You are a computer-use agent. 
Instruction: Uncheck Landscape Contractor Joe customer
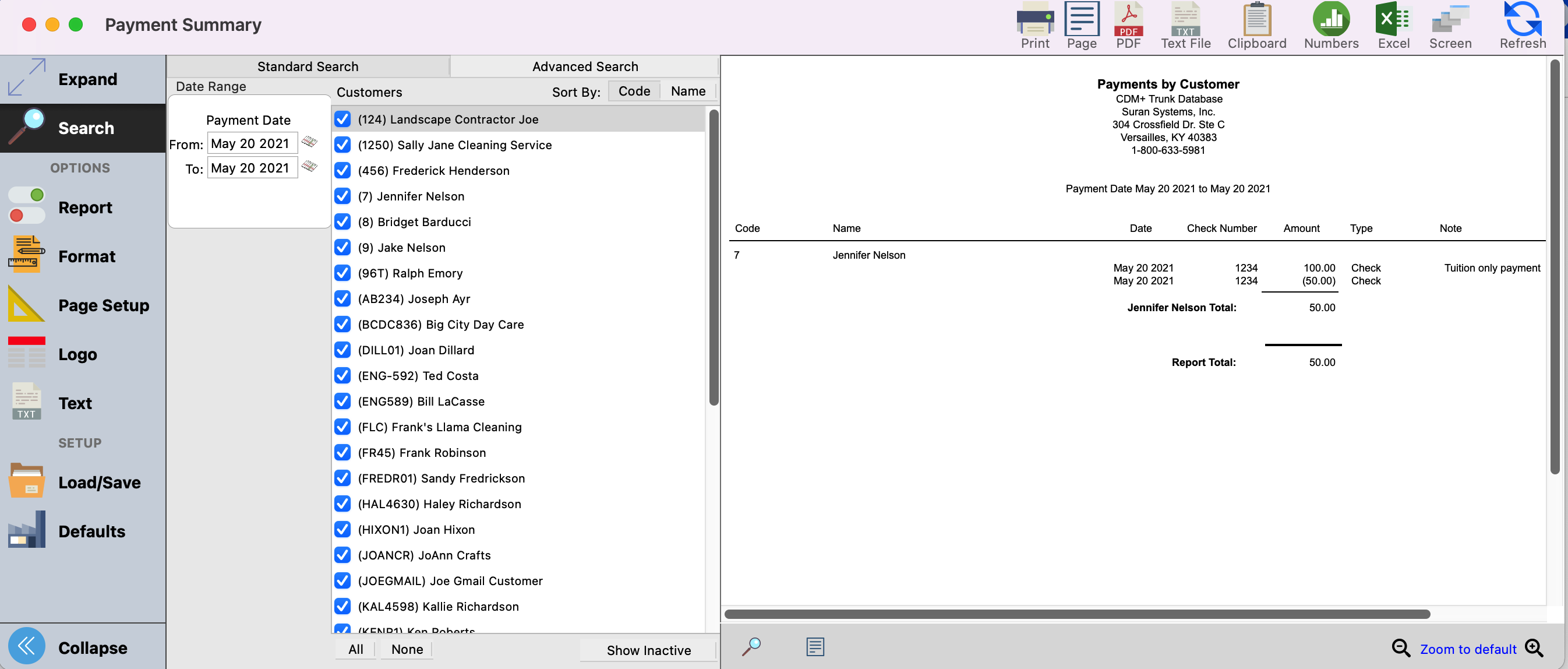tap(342, 119)
